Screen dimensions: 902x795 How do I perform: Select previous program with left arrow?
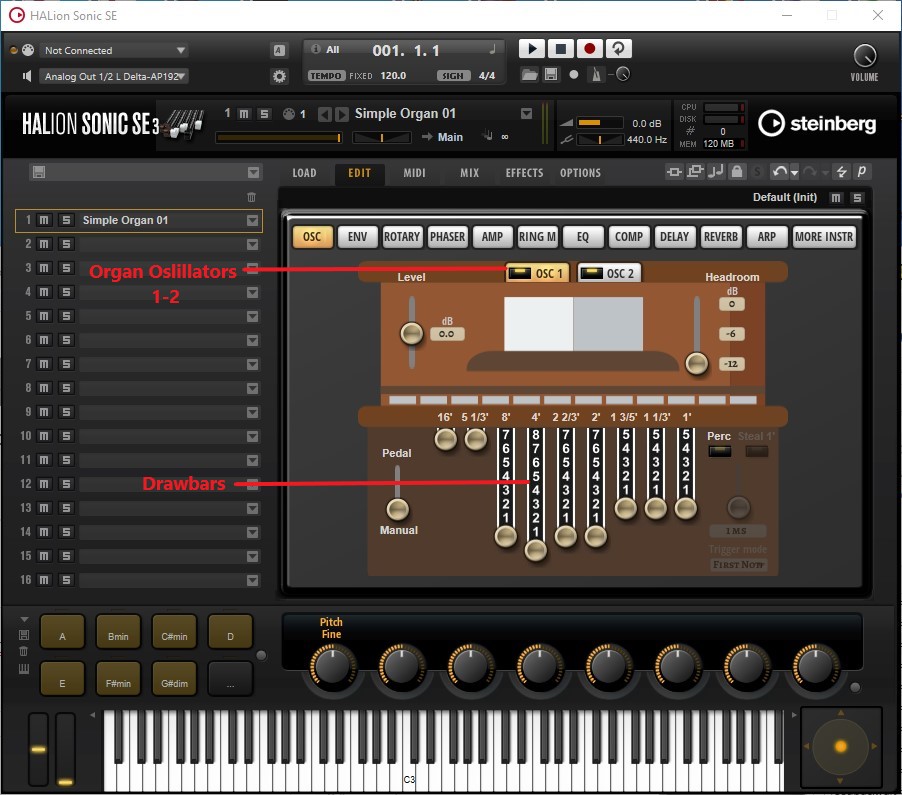point(325,114)
